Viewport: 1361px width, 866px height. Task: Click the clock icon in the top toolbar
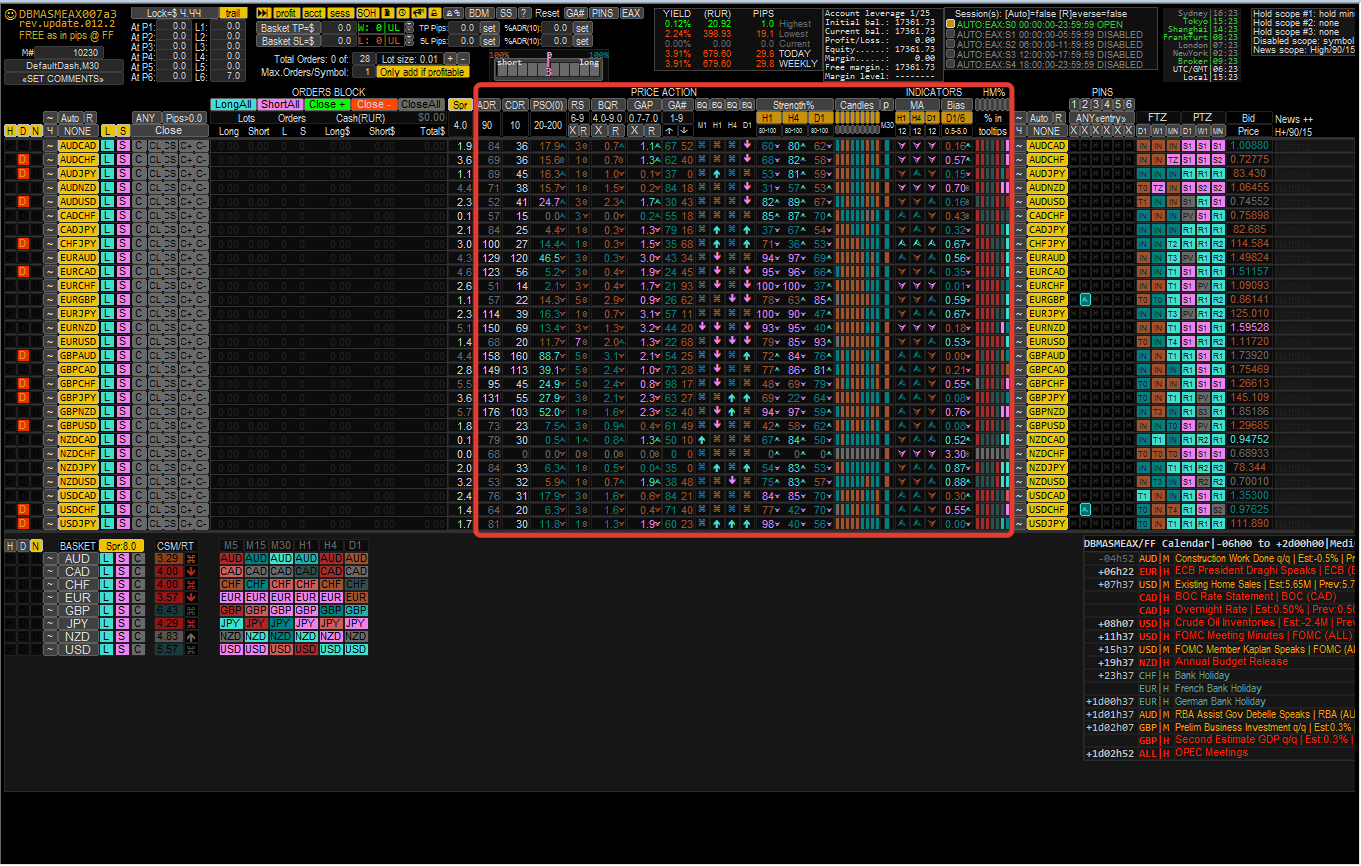point(402,13)
